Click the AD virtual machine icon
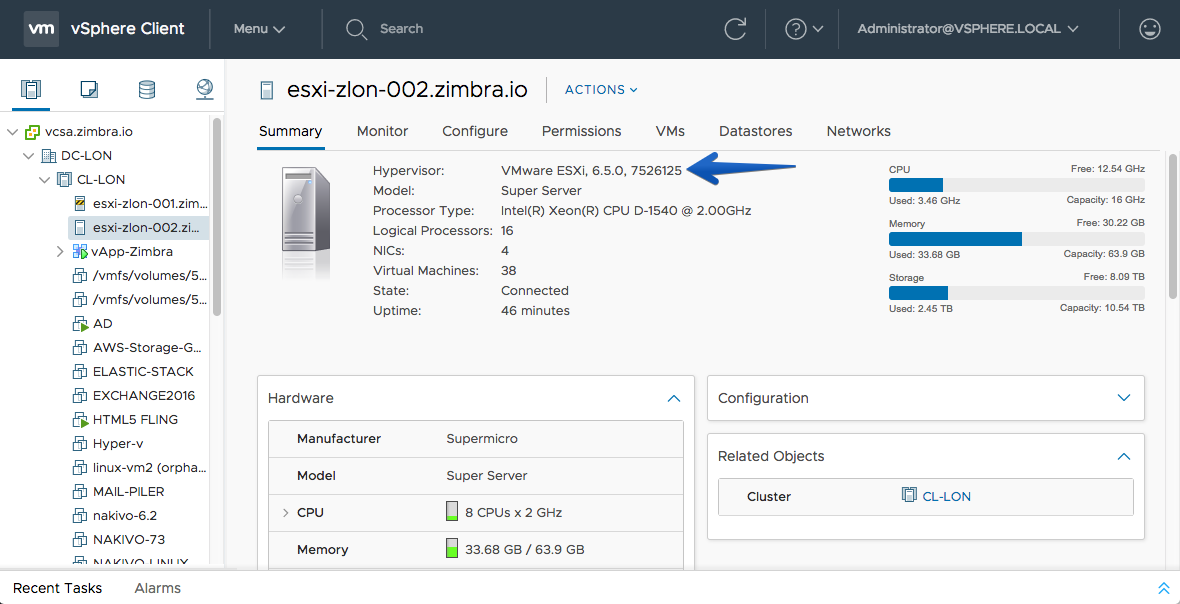Viewport: 1180px width, 604px height. point(81,323)
